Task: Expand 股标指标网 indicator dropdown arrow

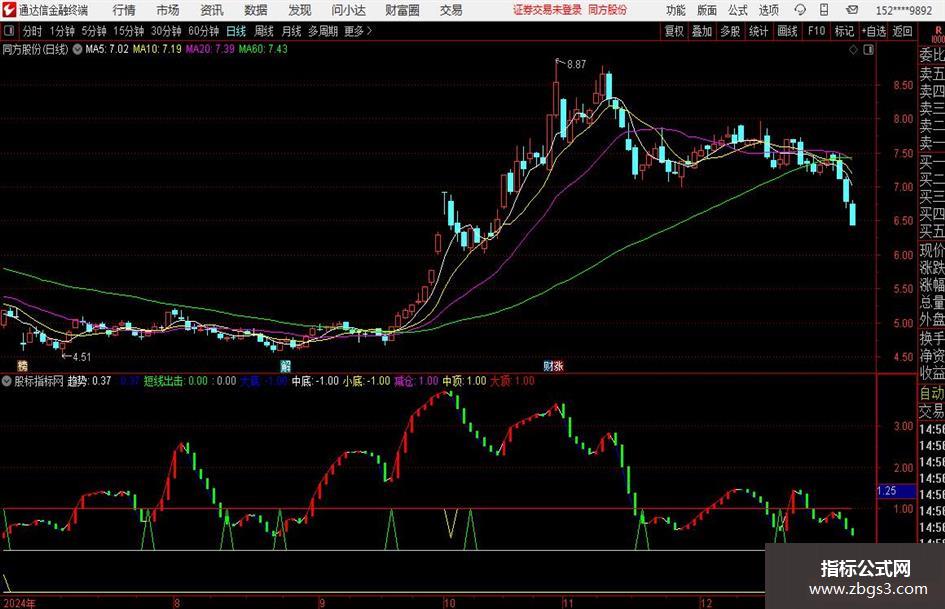Action: tap(7, 381)
